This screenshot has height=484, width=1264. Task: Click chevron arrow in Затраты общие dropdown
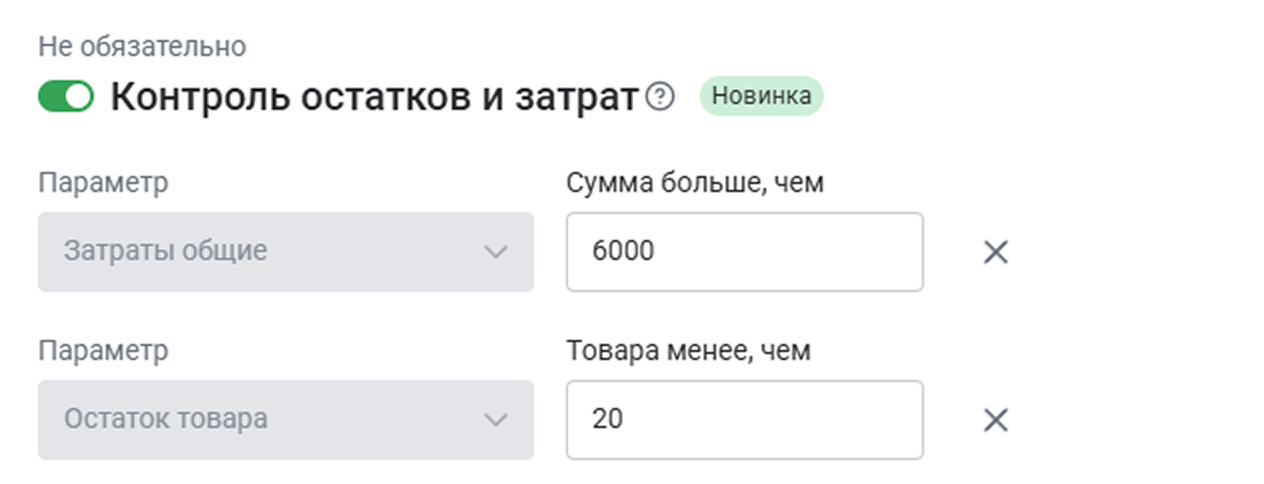[x=496, y=252]
